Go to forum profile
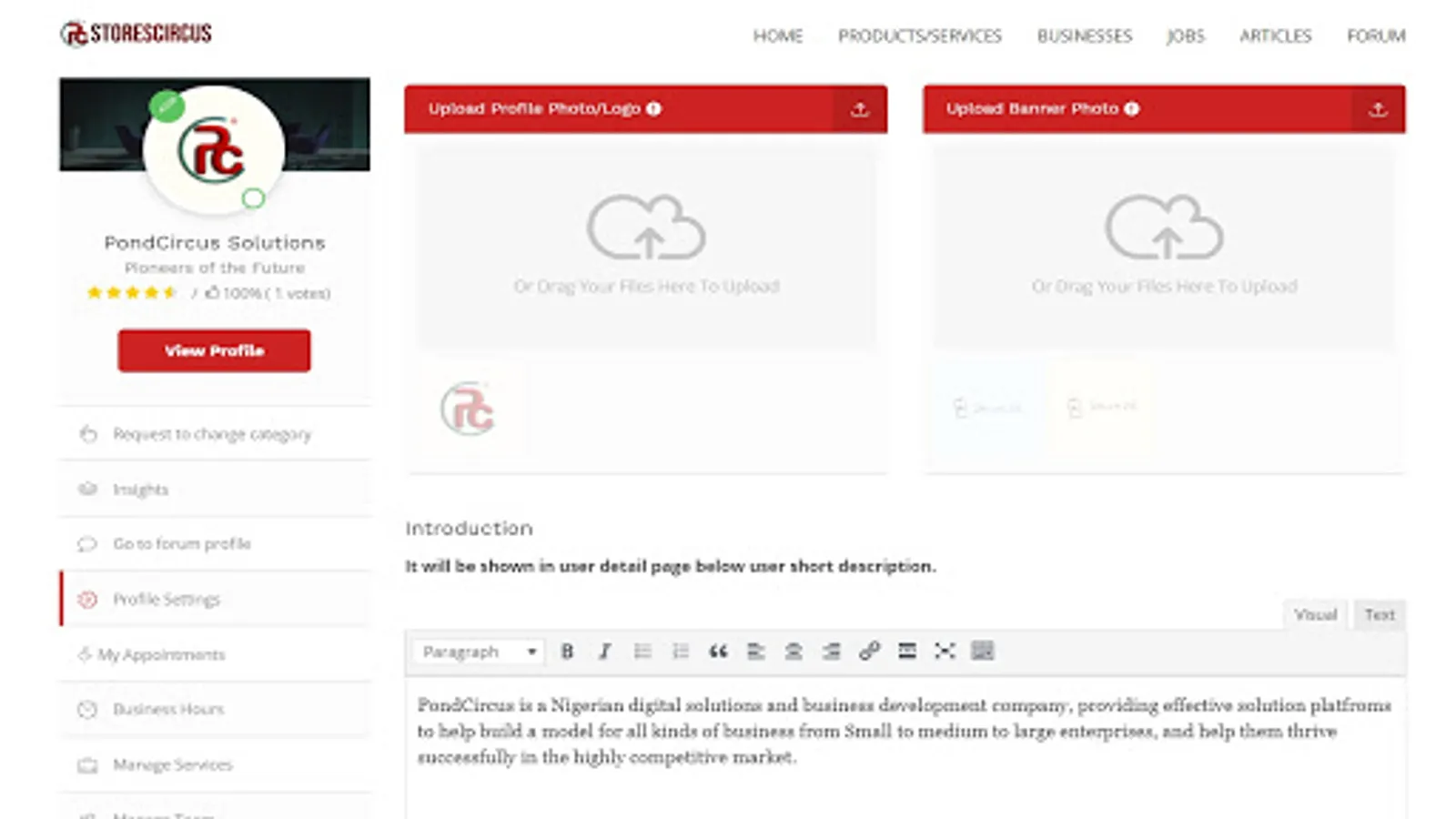This screenshot has height=819, width=1456. pos(215,544)
